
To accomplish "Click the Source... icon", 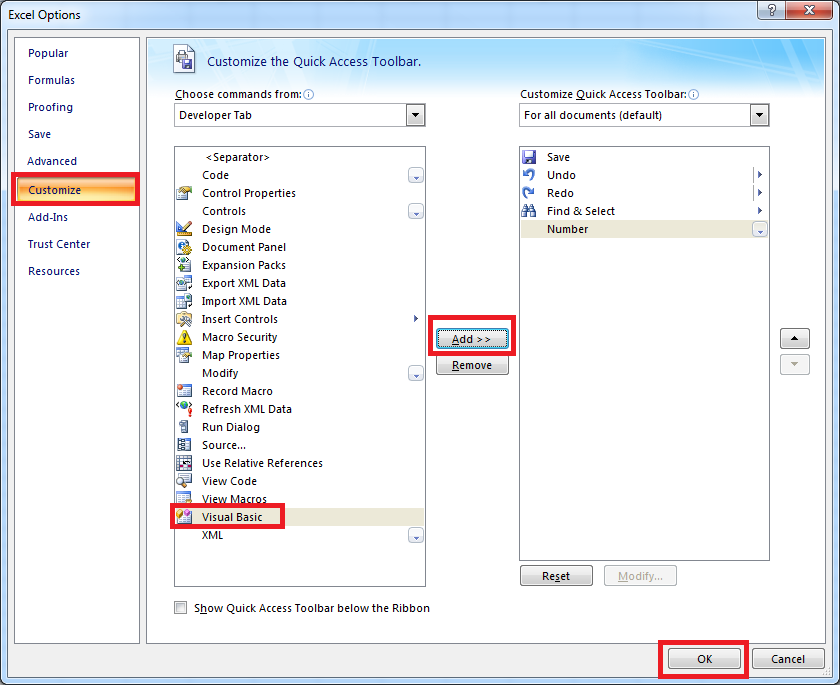I will tap(184, 445).
